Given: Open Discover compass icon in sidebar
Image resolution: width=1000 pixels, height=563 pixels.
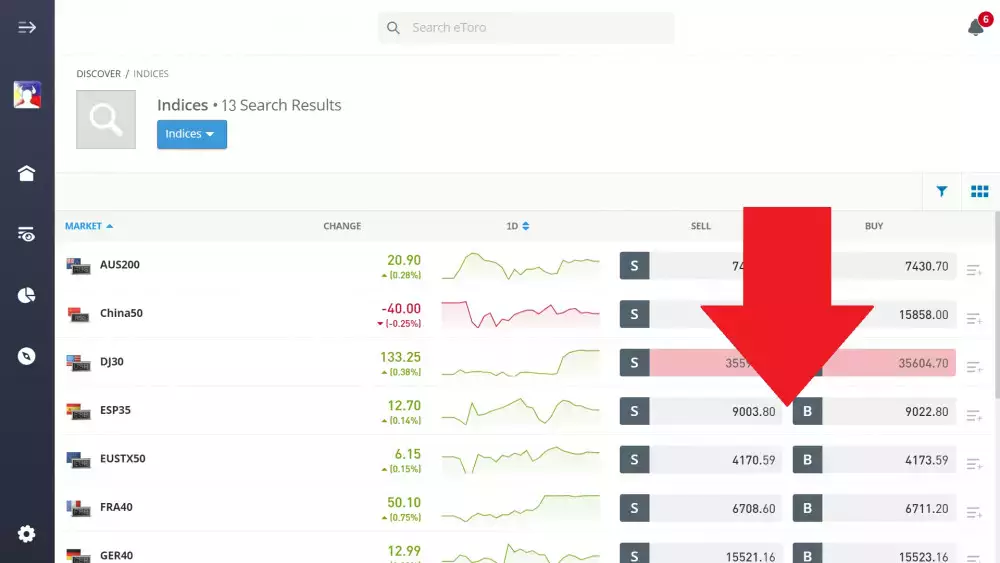Looking at the screenshot, I should pos(26,356).
